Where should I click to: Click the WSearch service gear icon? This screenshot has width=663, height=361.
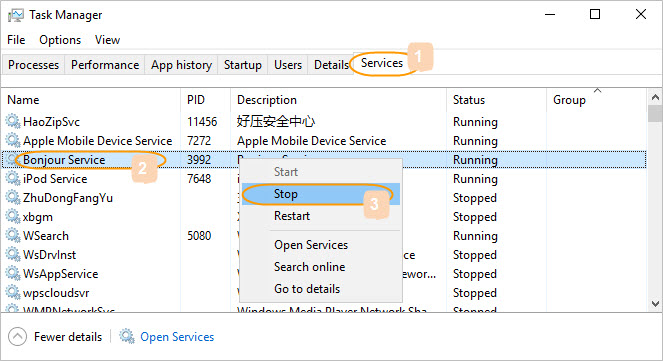click(13, 235)
